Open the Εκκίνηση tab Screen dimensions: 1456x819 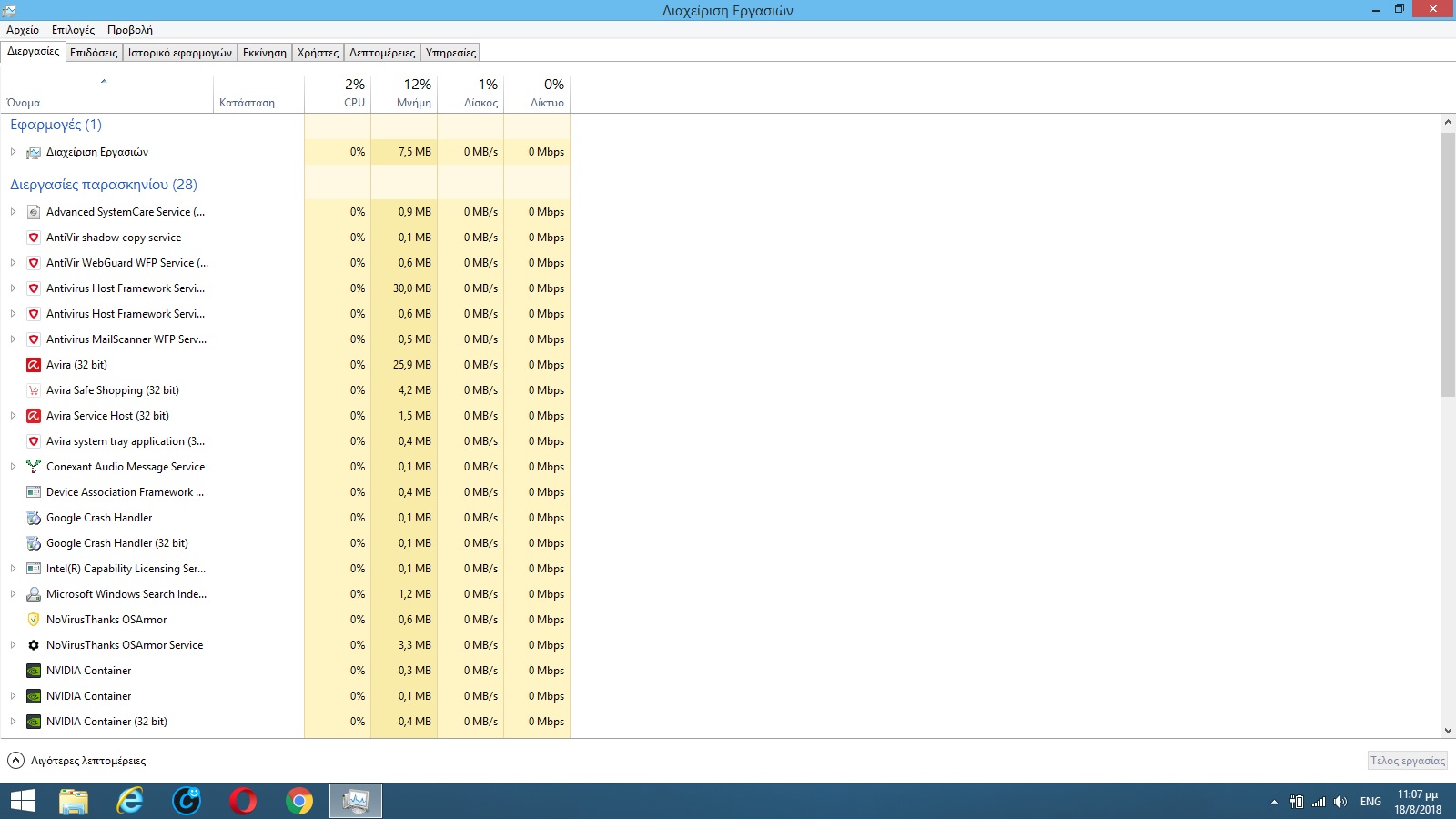click(x=265, y=53)
